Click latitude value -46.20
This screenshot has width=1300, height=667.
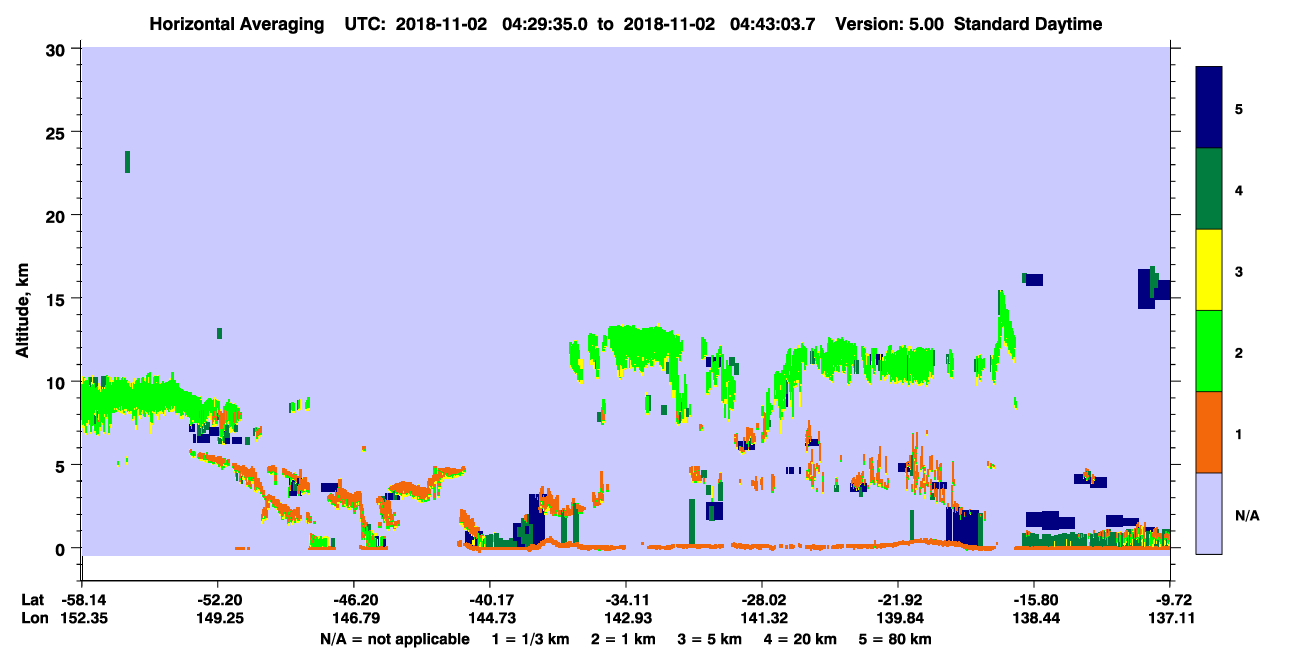point(354,600)
